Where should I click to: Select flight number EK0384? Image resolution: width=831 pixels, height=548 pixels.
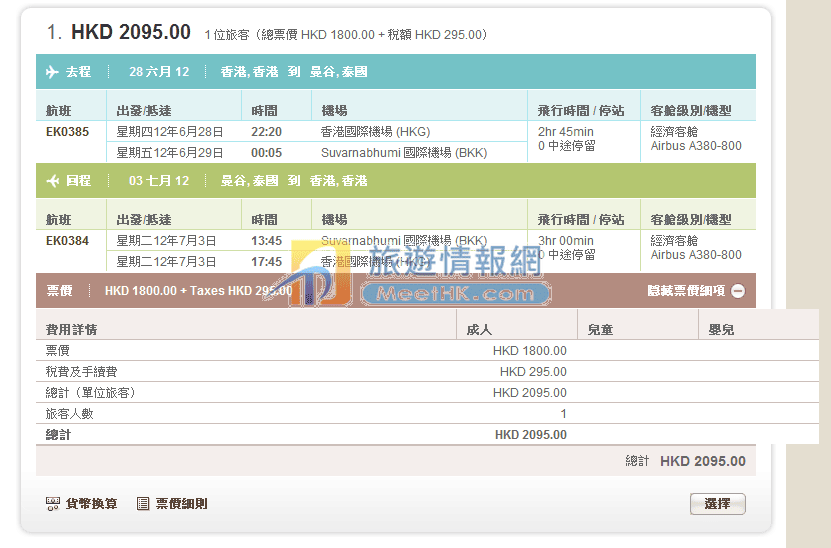click(67, 240)
